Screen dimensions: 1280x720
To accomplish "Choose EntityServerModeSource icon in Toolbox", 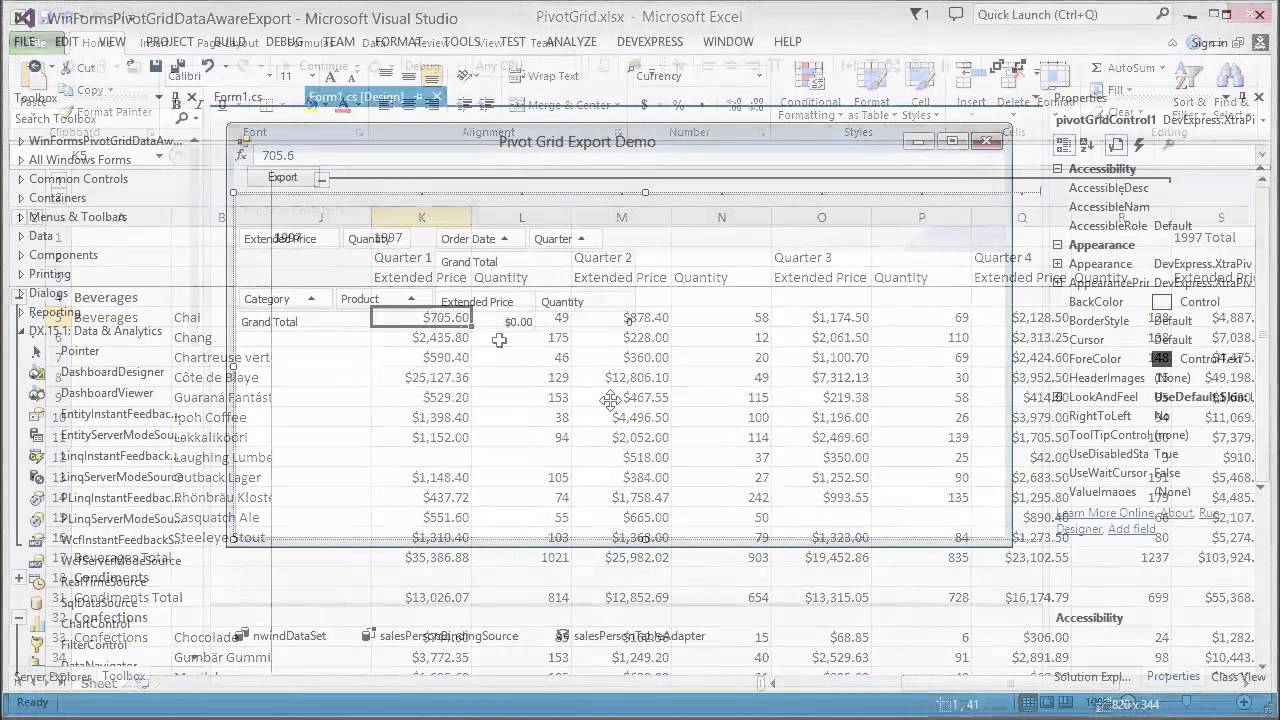I will point(37,436).
